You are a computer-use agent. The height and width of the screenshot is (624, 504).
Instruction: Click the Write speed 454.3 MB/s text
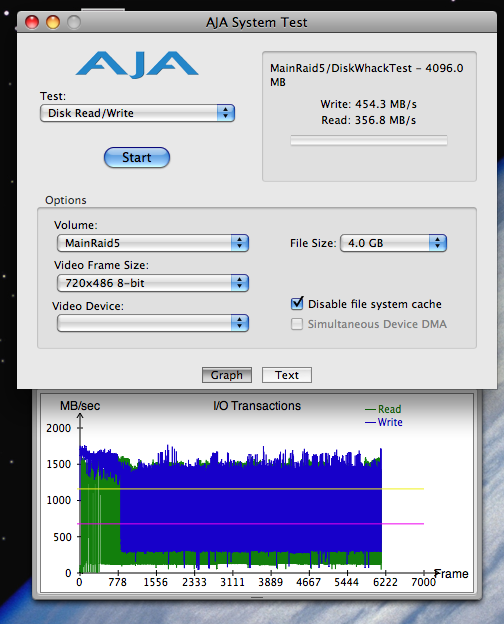point(369,104)
